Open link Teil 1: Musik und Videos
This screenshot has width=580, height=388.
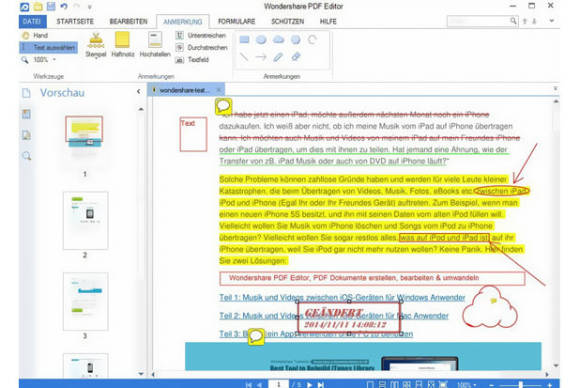[342, 298]
